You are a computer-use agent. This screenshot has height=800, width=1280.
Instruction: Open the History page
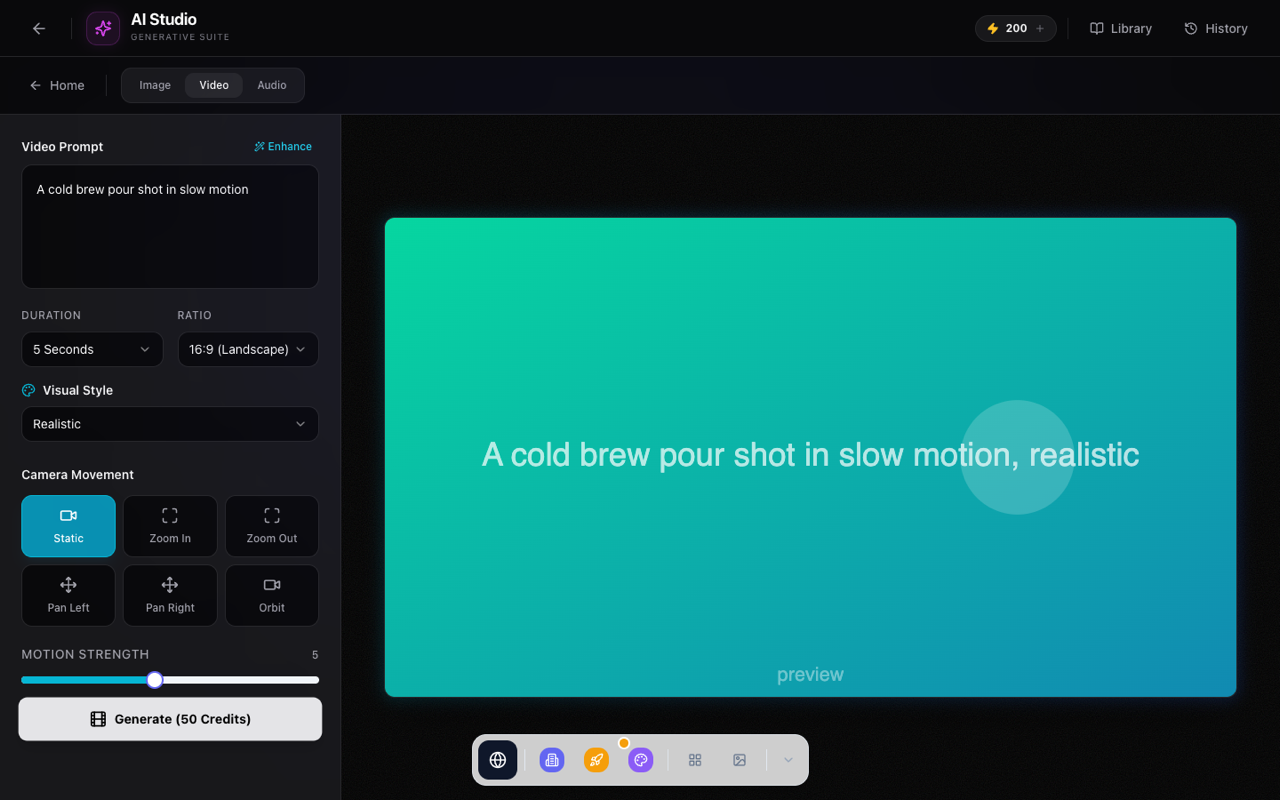click(1216, 28)
